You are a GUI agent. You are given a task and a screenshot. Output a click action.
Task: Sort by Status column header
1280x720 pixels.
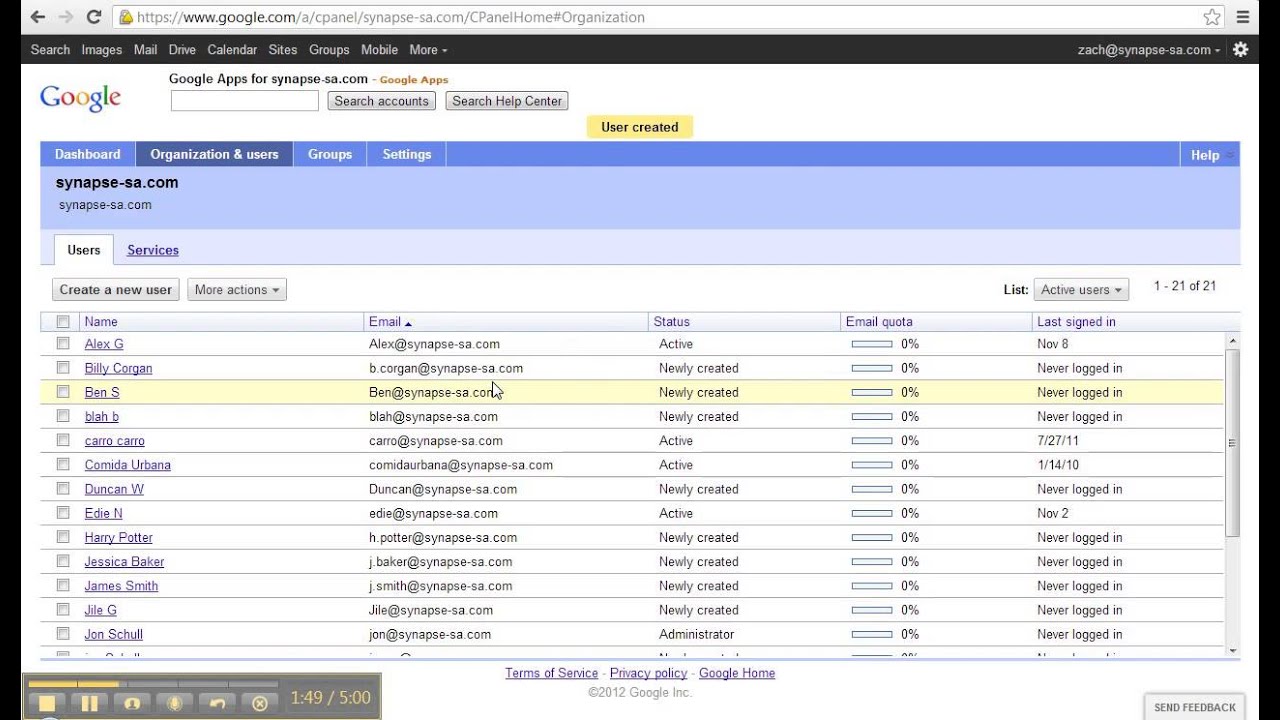672,322
